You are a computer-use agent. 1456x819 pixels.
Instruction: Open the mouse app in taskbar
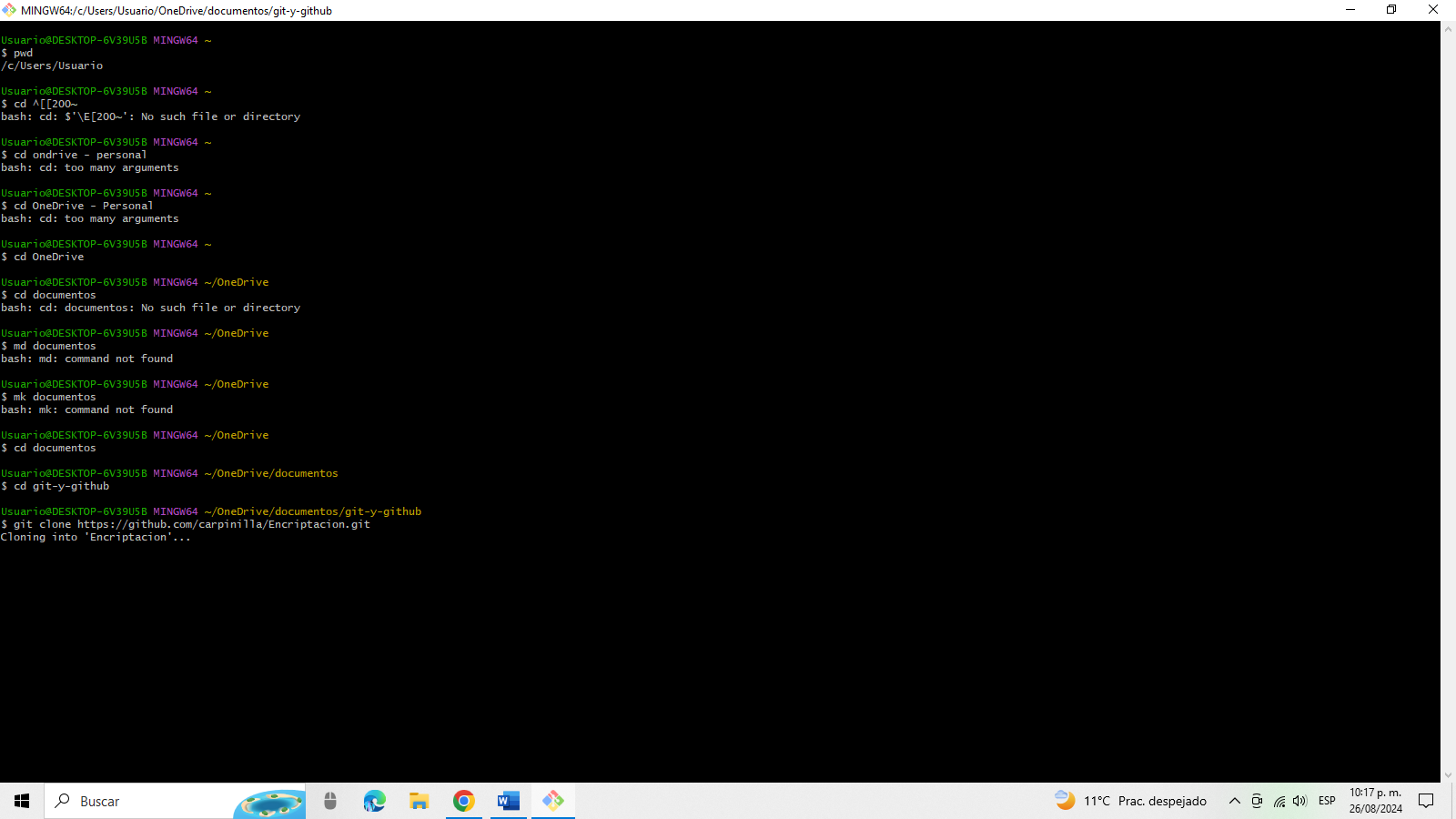point(330,801)
